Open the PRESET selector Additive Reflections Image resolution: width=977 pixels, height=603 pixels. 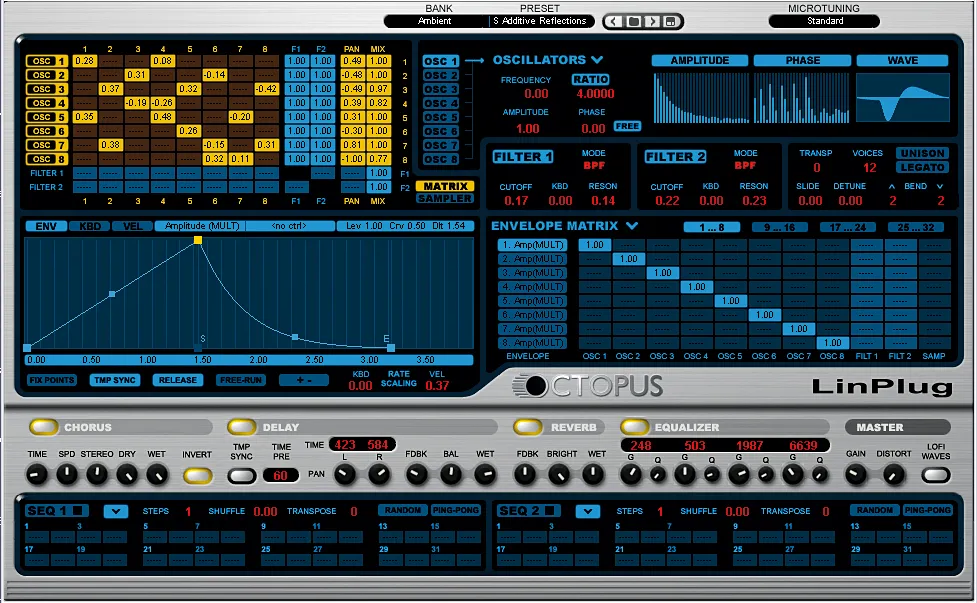[541, 21]
